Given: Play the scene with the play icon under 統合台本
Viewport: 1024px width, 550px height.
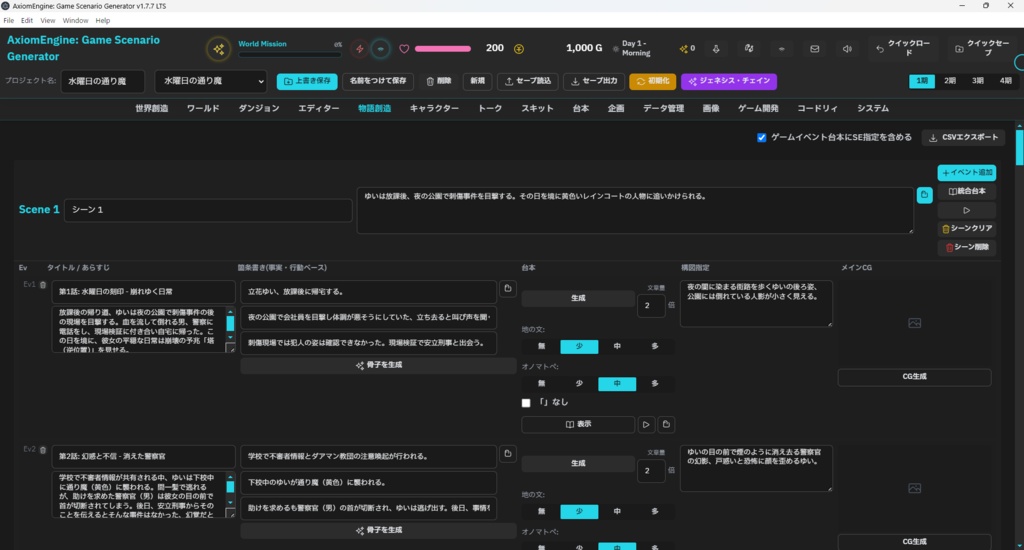Looking at the screenshot, I should (x=967, y=210).
